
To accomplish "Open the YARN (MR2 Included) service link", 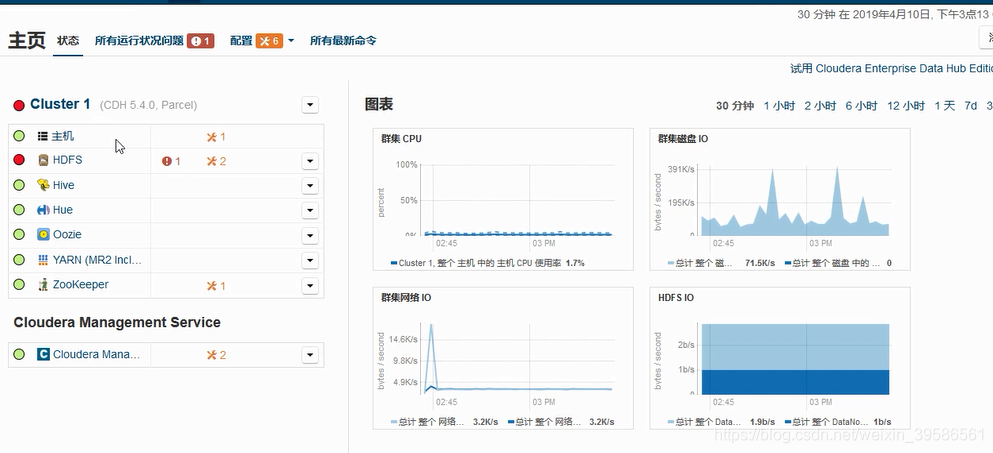I will pos(98,260).
